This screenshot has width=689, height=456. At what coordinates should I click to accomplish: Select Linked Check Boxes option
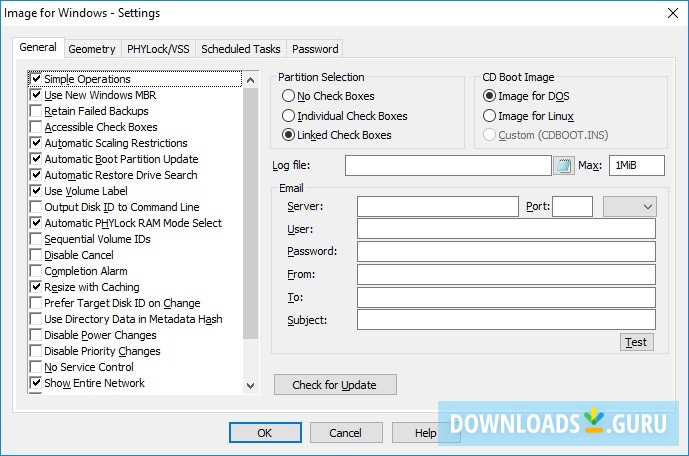point(288,135)
